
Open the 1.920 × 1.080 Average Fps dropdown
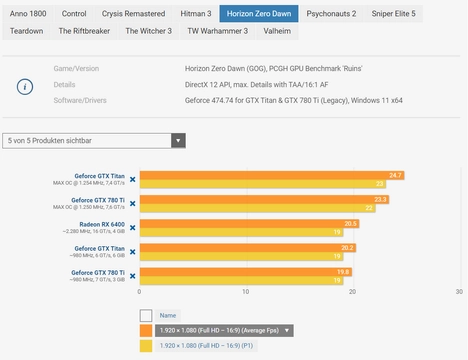pos(224,331)
